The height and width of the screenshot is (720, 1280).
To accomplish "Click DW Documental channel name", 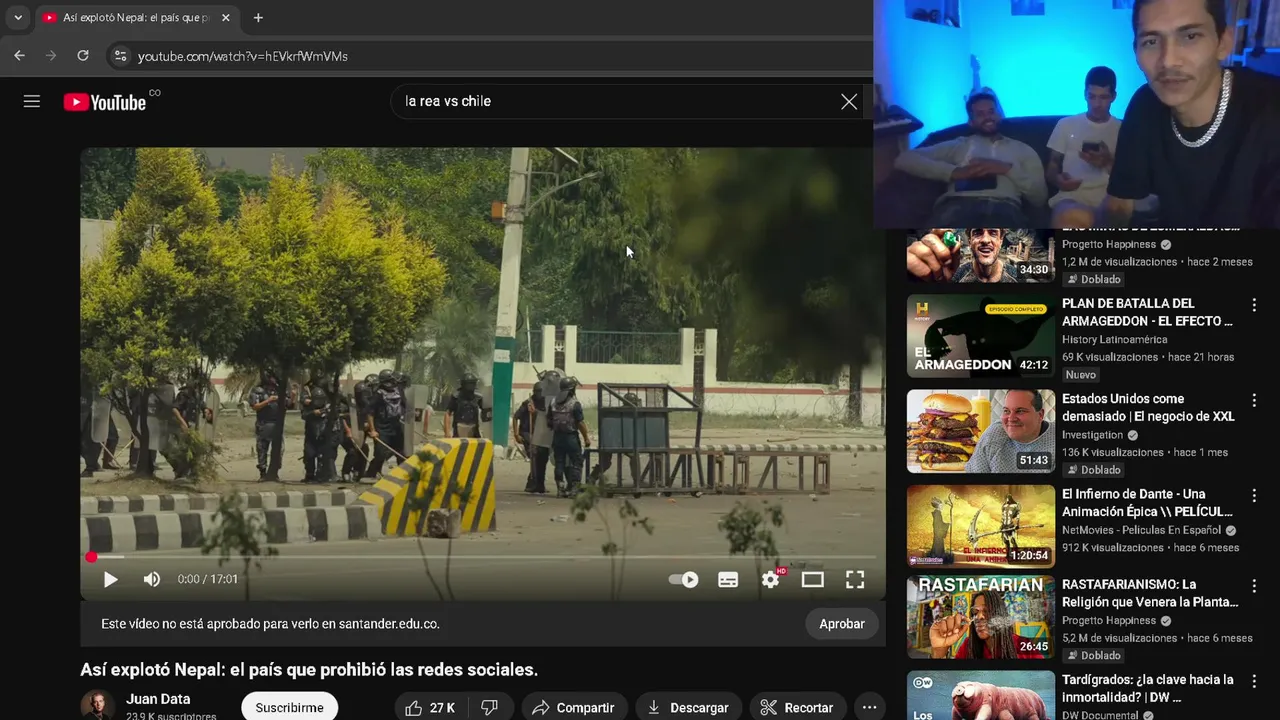I will (x=1100, y=715).
